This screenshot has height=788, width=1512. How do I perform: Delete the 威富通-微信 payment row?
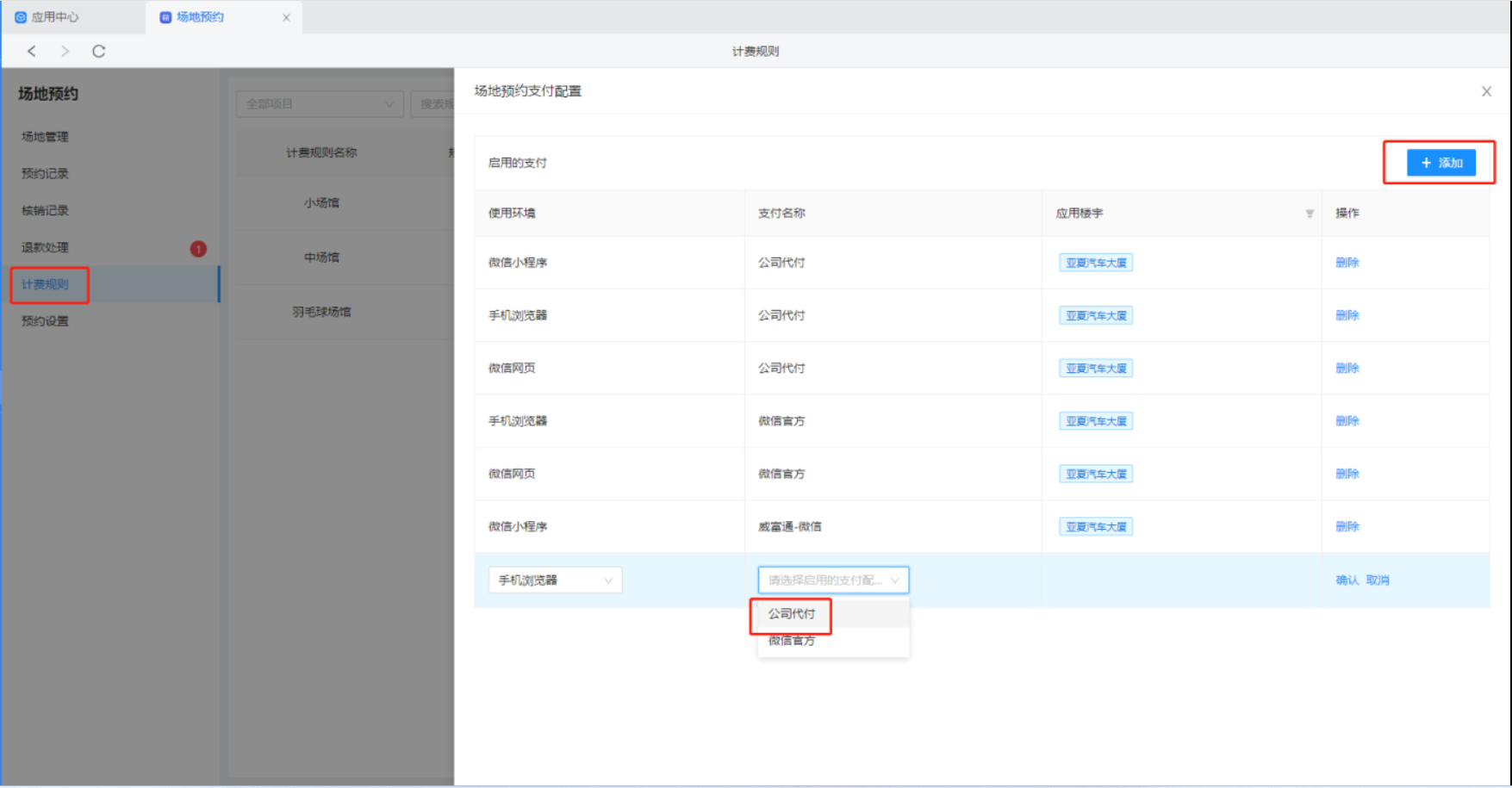[1347, 527]
